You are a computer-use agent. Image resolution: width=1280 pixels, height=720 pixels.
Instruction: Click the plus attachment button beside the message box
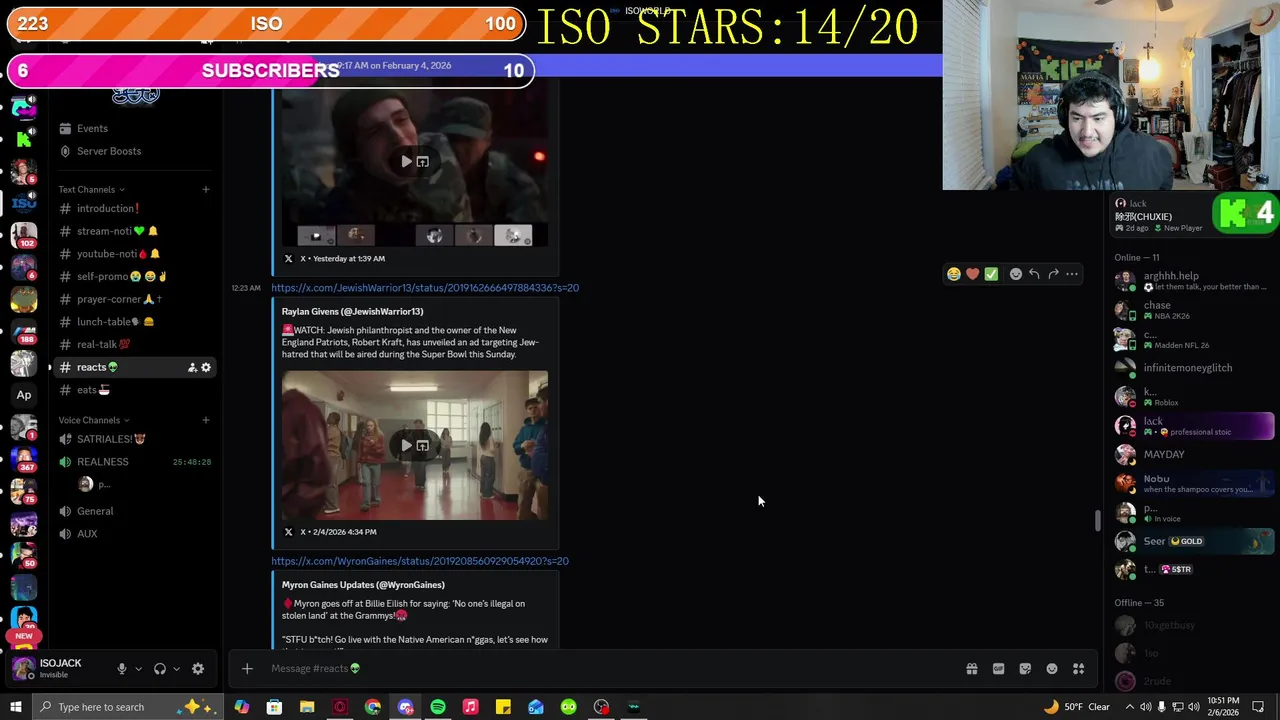(x=247, y=669)
